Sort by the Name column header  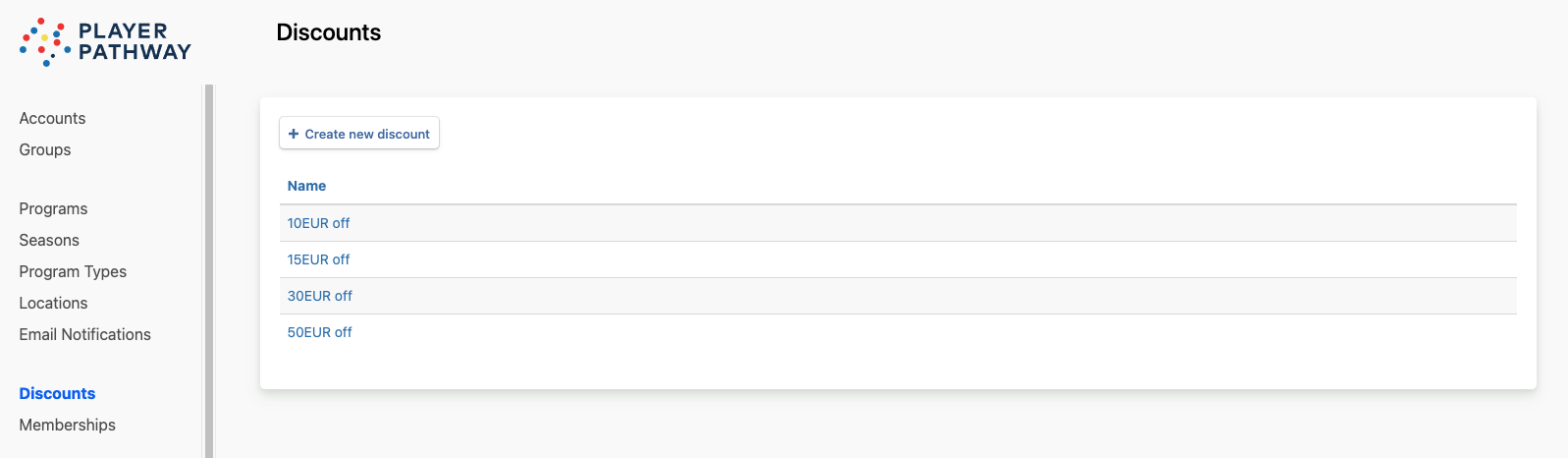[x=306, y=186]
